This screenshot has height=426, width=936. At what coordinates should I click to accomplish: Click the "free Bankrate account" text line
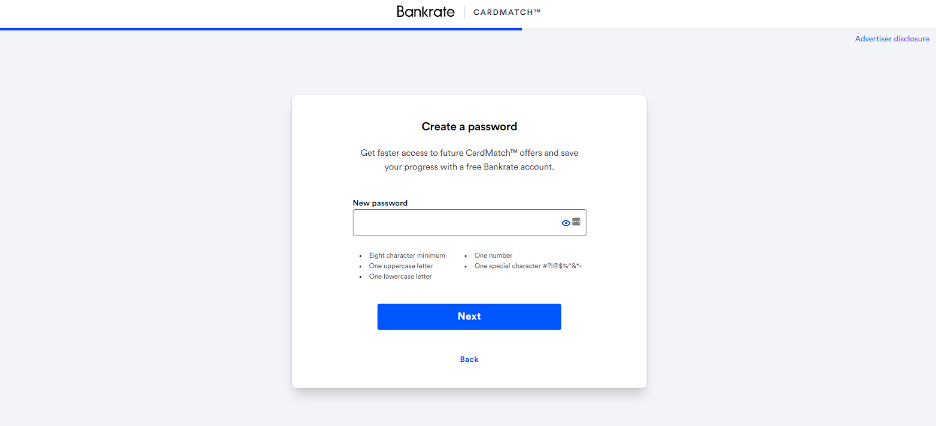(469, 167)
